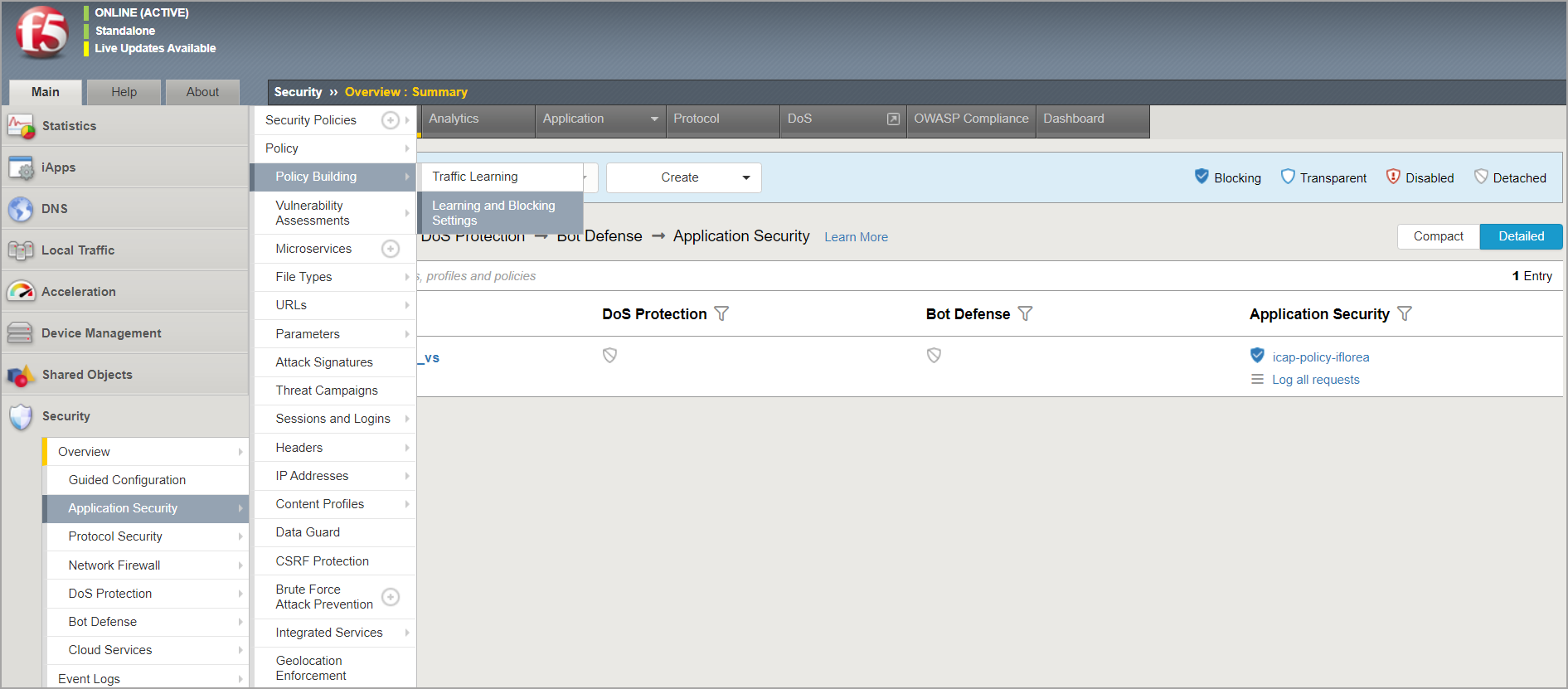Click the plus icon beside Brute Force Attack Prevention

coord(390,597)
